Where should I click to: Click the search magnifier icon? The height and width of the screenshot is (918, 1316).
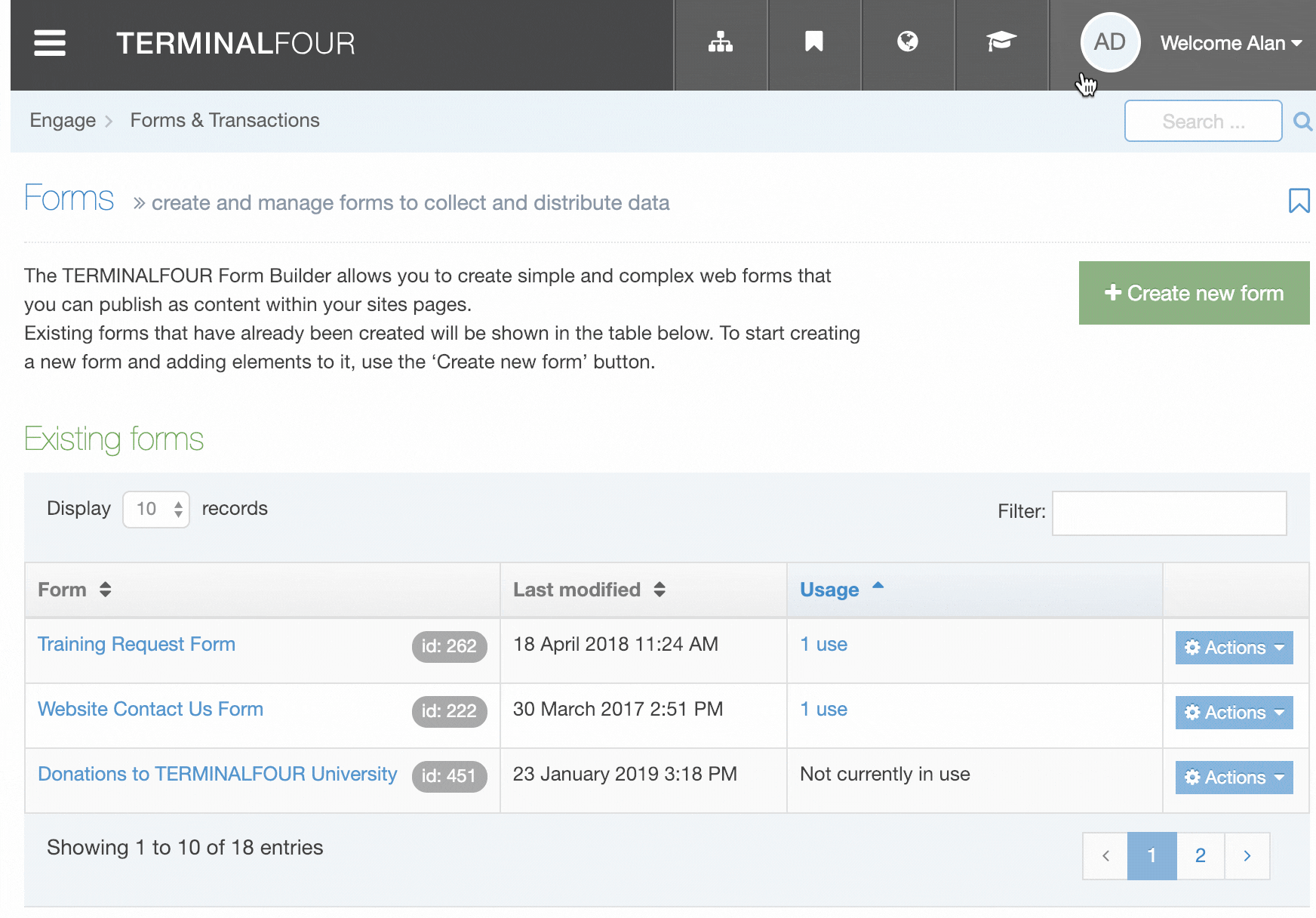click(1302, 122)
